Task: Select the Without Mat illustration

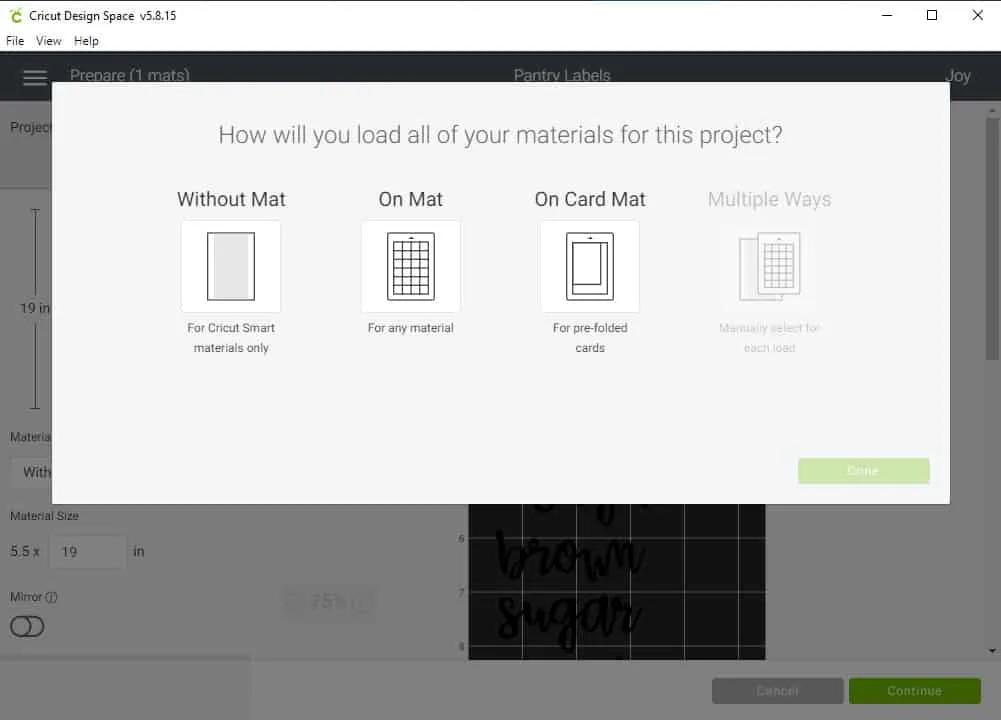Action: 231,266
